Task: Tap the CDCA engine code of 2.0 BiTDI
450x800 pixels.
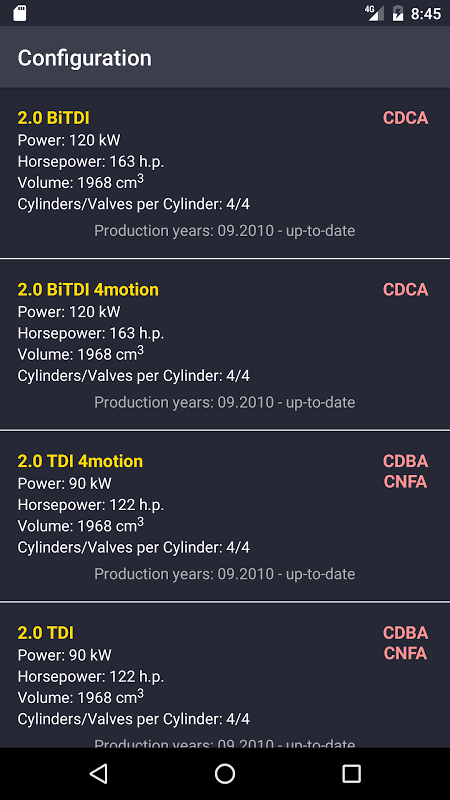Action: pyautogui.click(x=406, y=118)
